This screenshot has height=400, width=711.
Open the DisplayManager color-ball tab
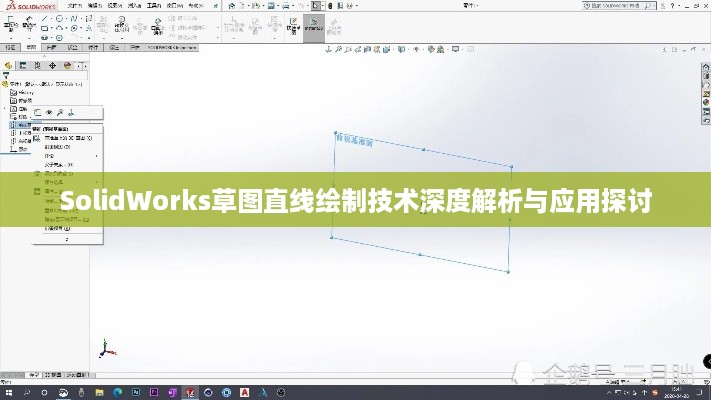click(x=66, y=66)
